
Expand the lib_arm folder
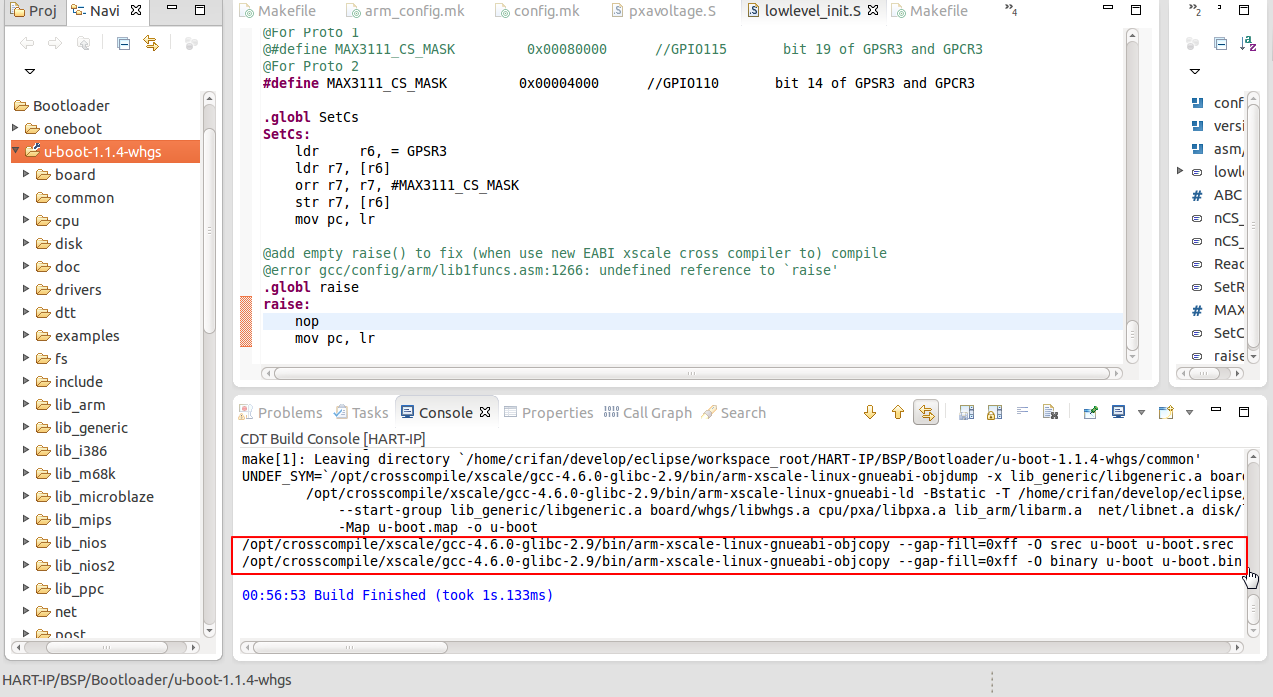tap(26, 404)
